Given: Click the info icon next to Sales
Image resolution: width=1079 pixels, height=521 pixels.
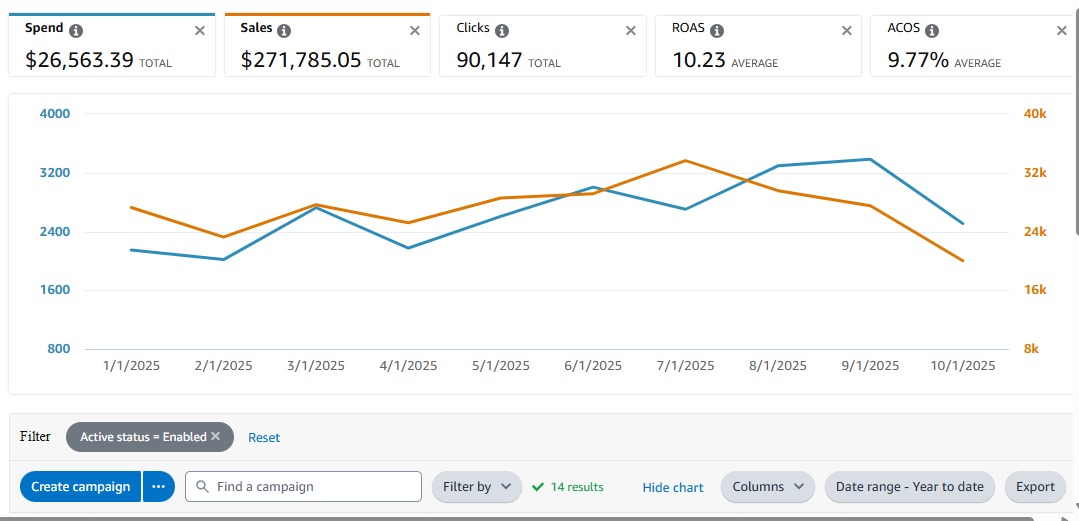Looking at the screenshot, I should coord(284,31).
